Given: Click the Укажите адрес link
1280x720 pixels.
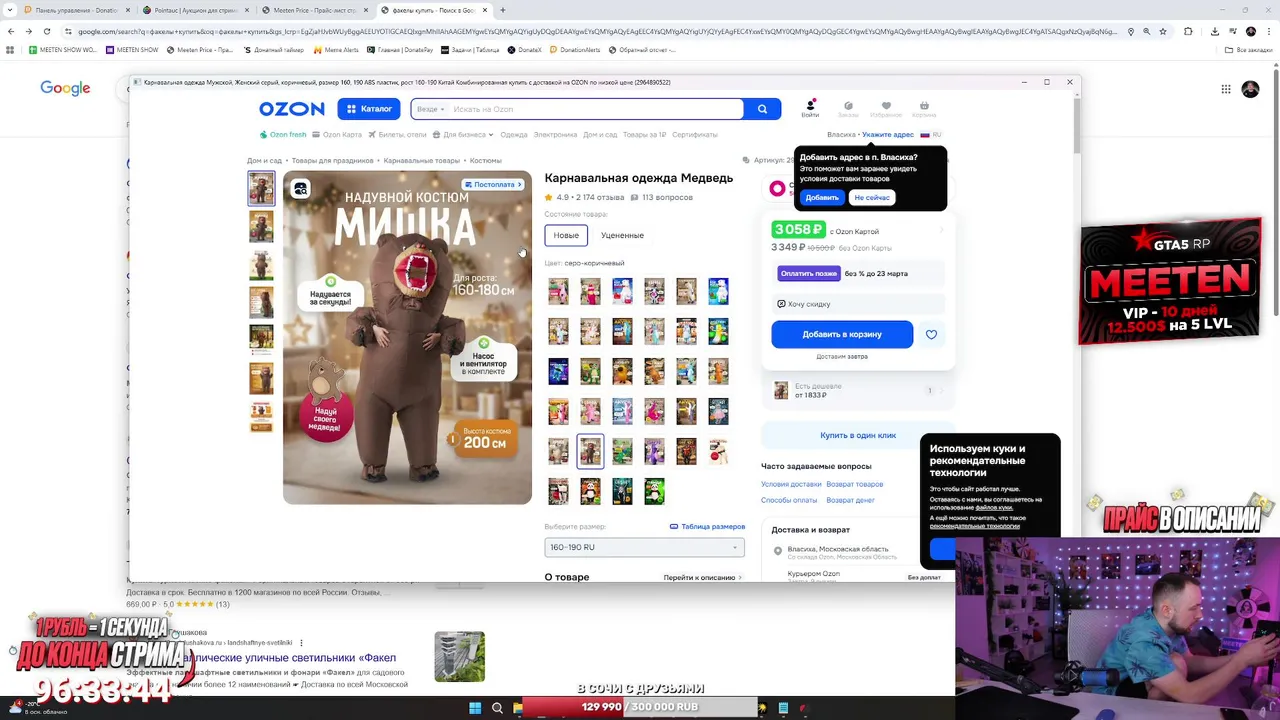Looking at the screenshot, I should 888,134.
